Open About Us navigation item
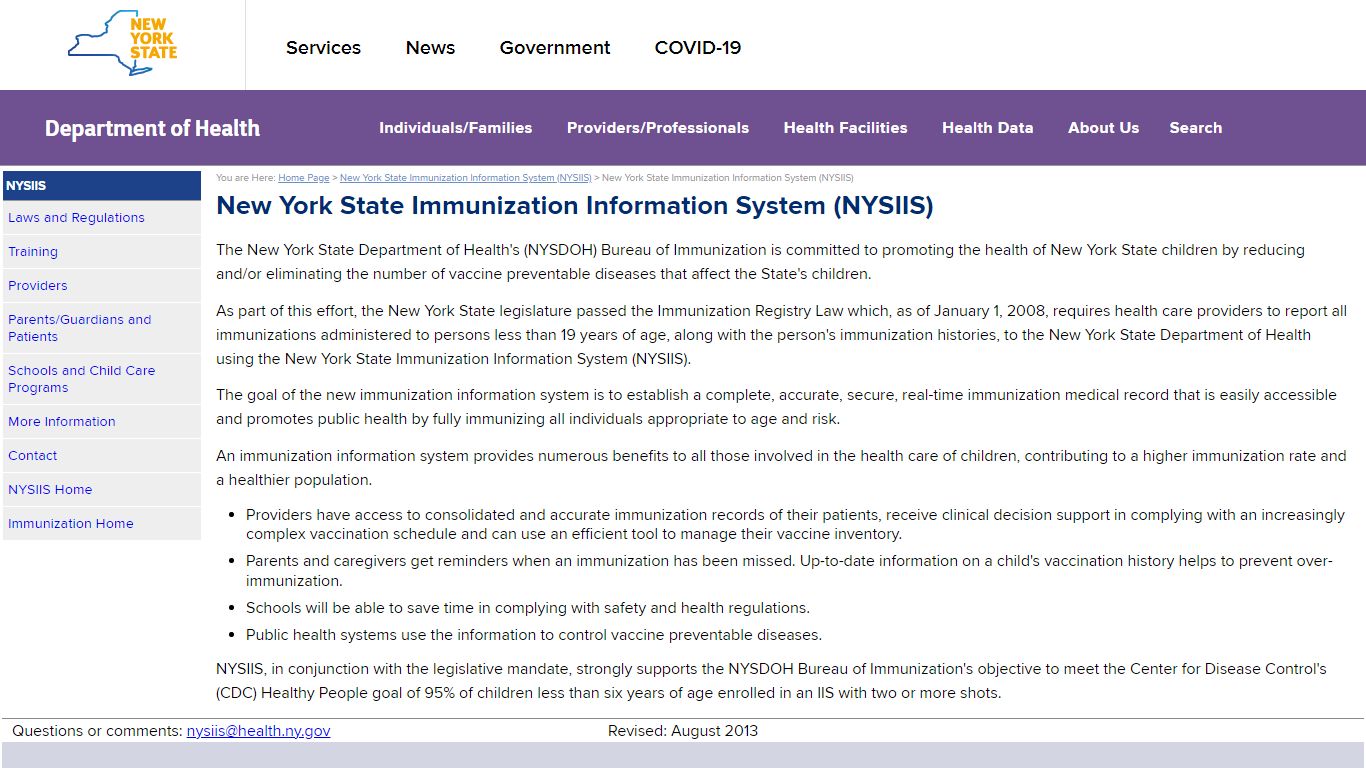 tap(1103, 128)
